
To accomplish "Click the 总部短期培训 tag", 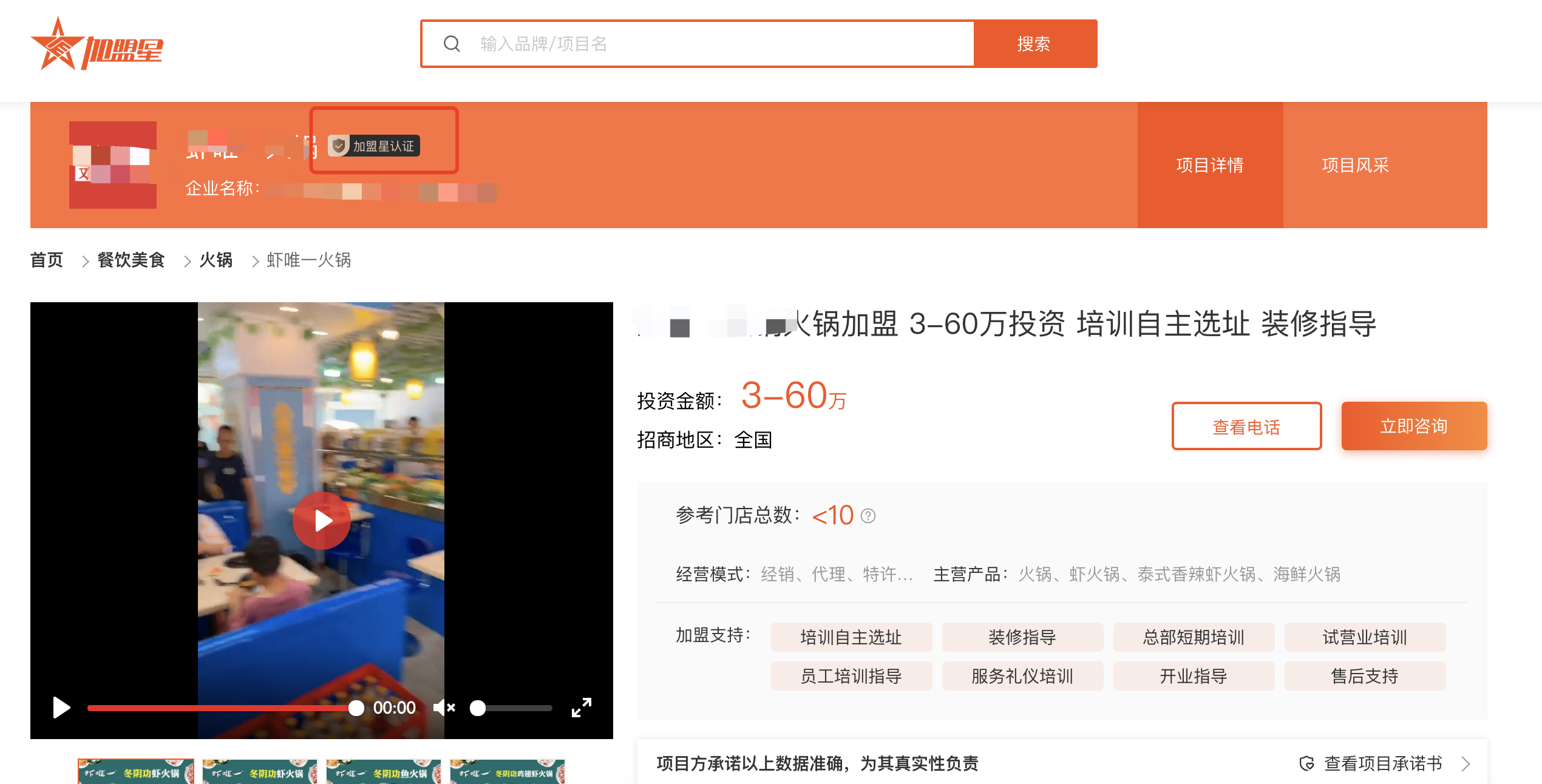I will [x=1194, y=637].
